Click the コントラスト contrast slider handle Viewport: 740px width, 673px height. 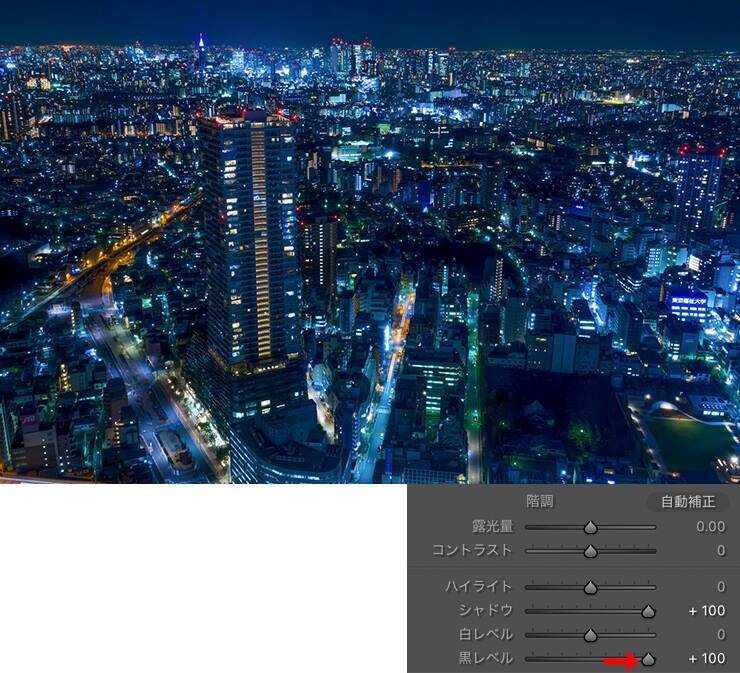pos(590,551)
